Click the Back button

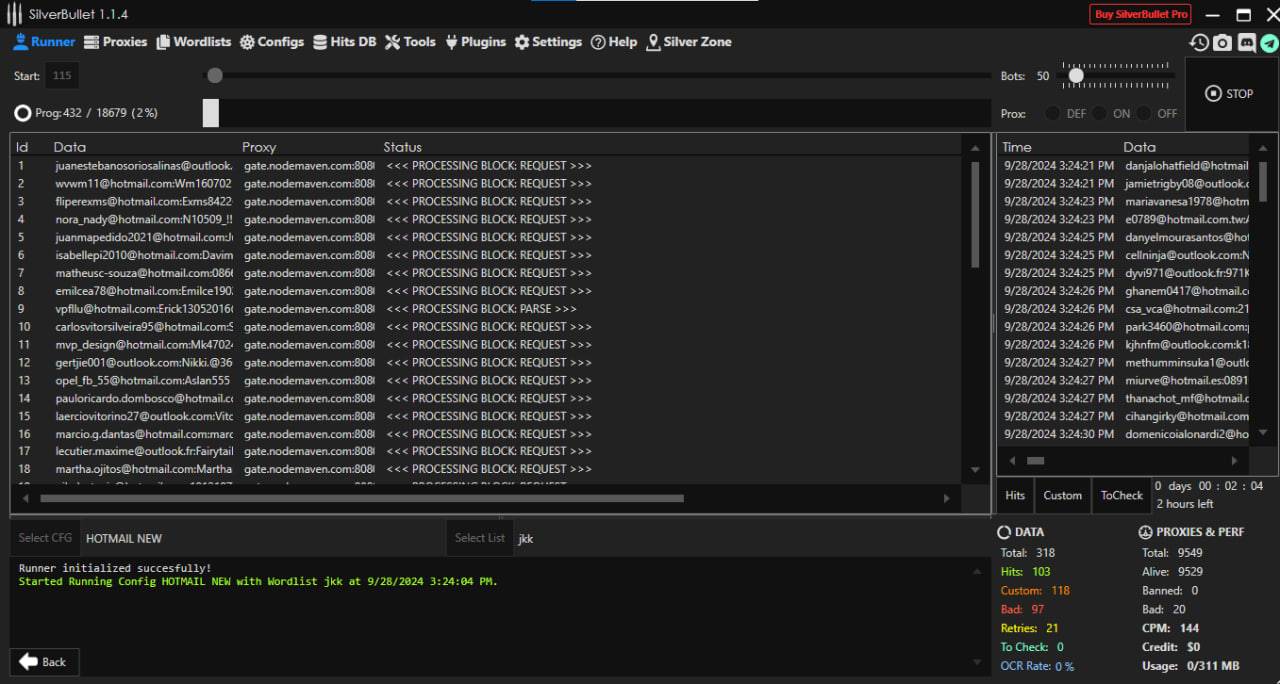44,661
